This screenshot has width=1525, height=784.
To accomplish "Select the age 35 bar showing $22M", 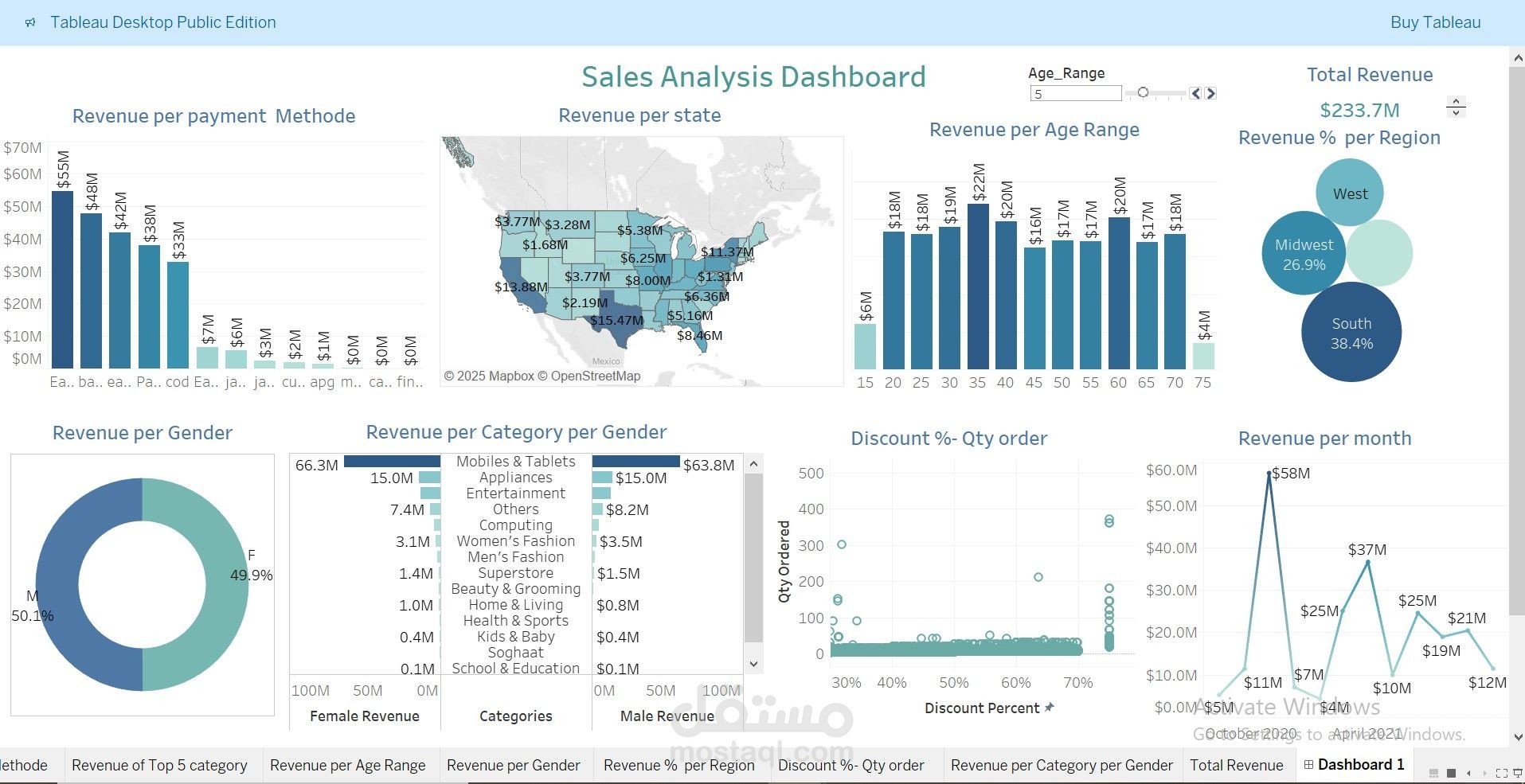I will coord(978,287).
